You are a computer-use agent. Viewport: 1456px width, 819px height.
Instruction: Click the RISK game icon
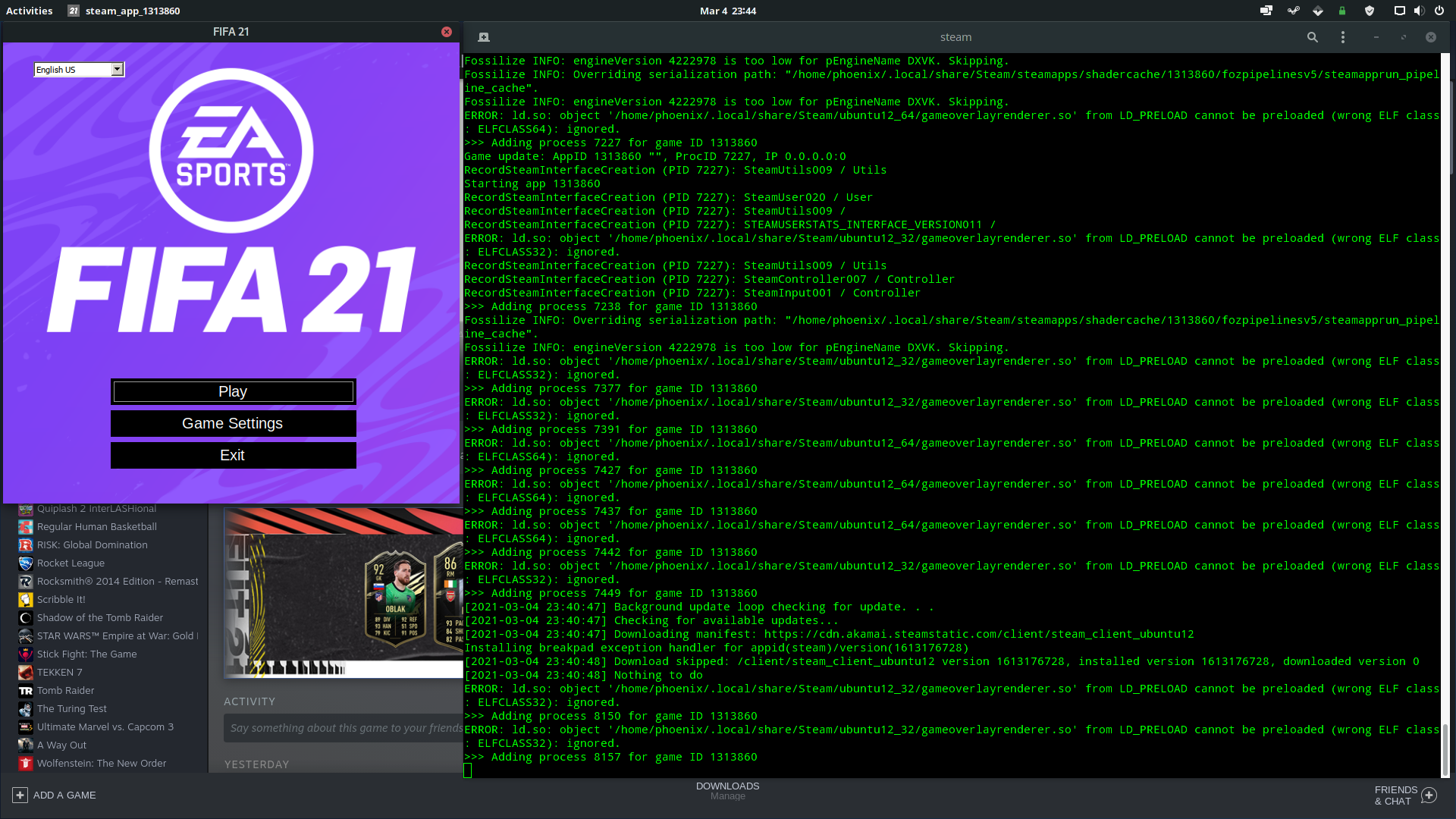tap(26, 545)
